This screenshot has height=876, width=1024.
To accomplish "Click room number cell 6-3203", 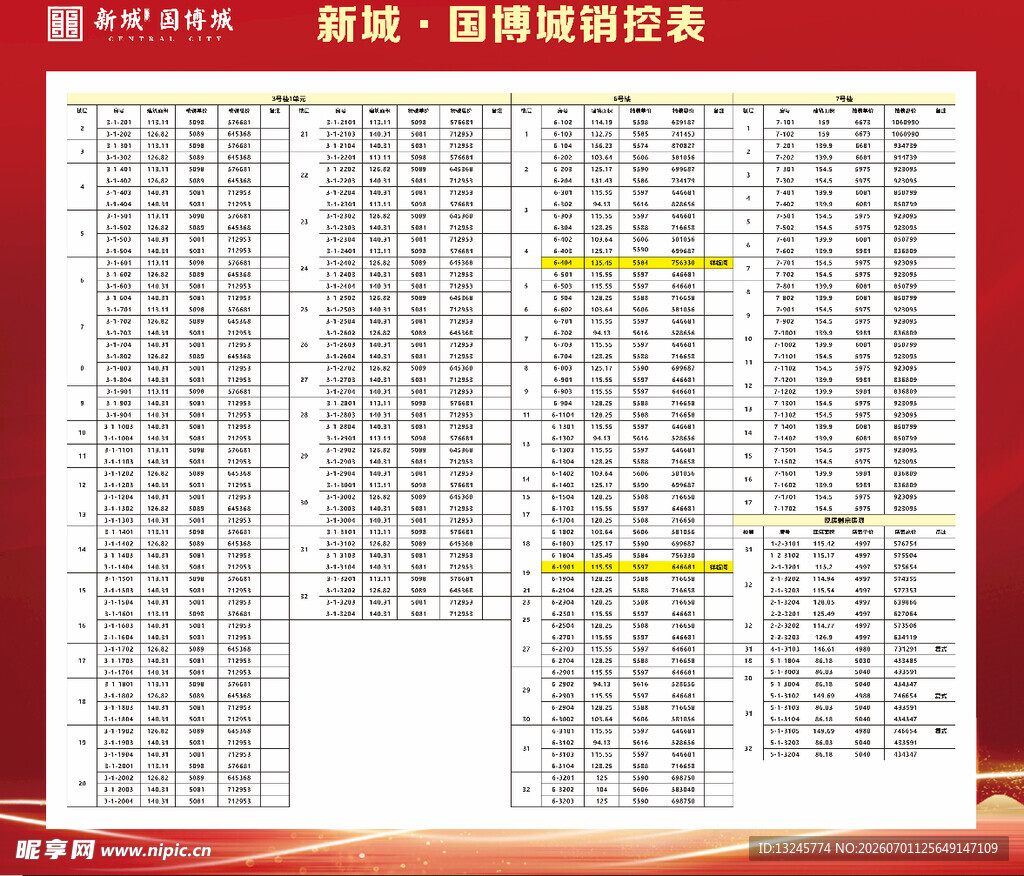I will 563,801.
